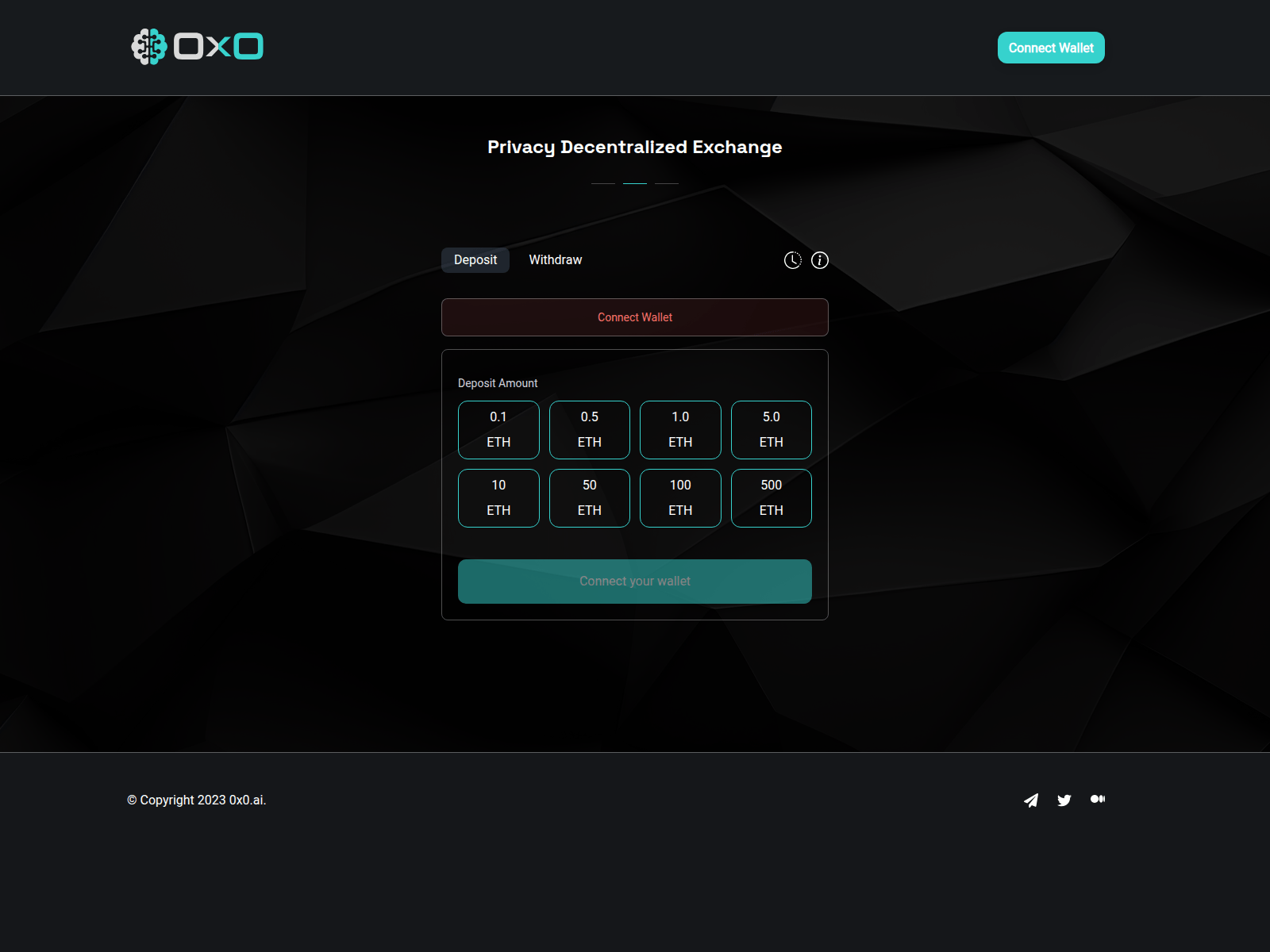Select the first dash indicator below the title
This screenshot has width=1270, height=952.
603,182
